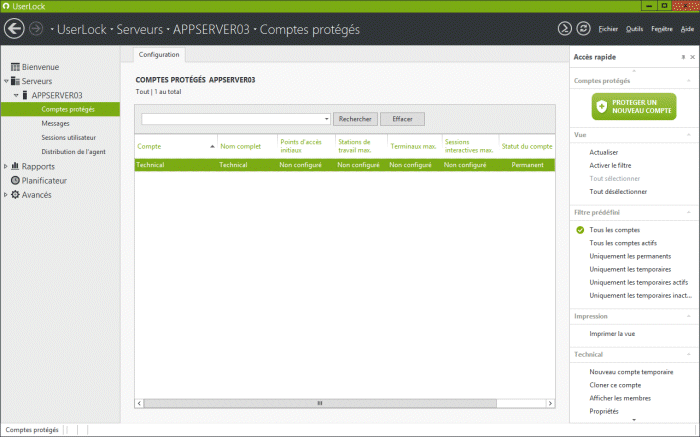Image resolution: width=700 pixels, height=437 pixels.
Task: Click Protéger un nouveau compte button
Action: pyautogui.click(x=634, y=107)
